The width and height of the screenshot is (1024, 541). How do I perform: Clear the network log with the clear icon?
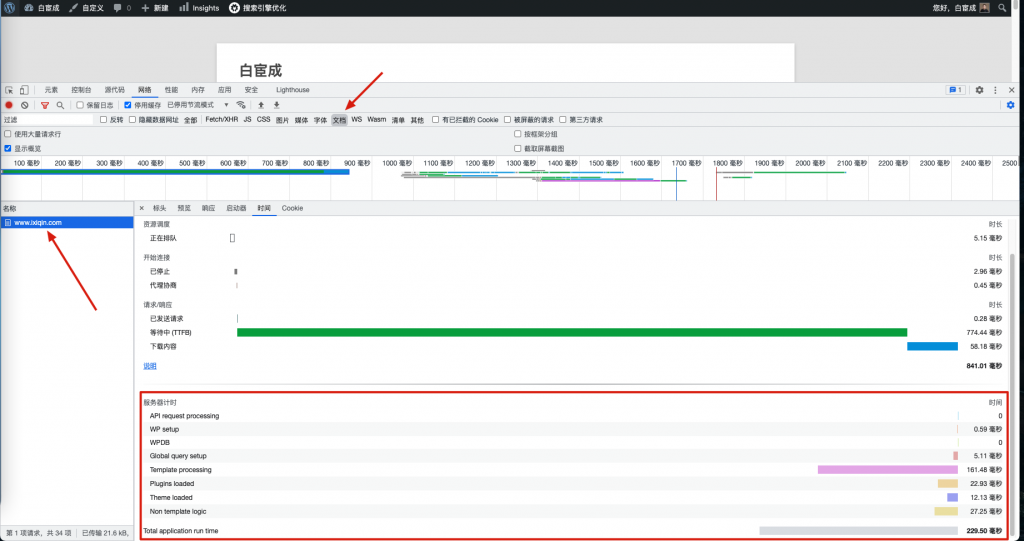coord(24,105)
